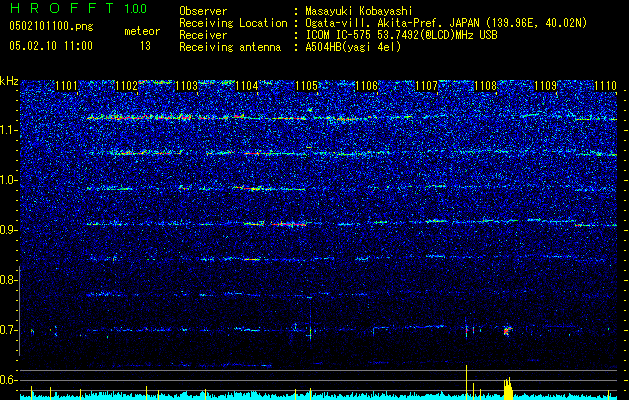Click time marker 1109
Viewport: 629px width, 400px height.
tap(546, 85)
